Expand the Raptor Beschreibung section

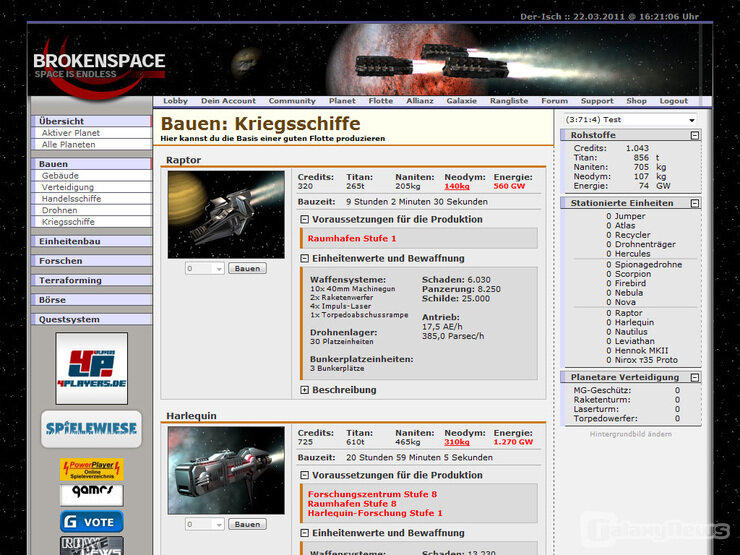[305, 390]
